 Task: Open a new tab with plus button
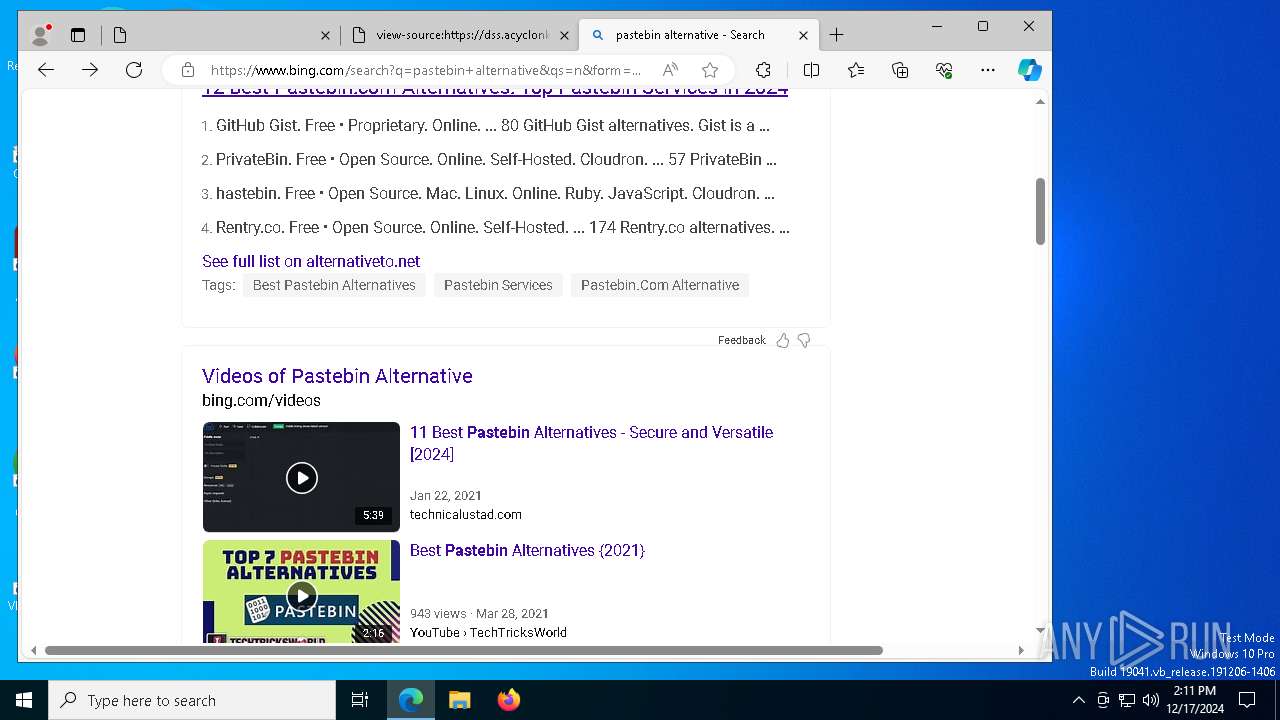(837, 35)
